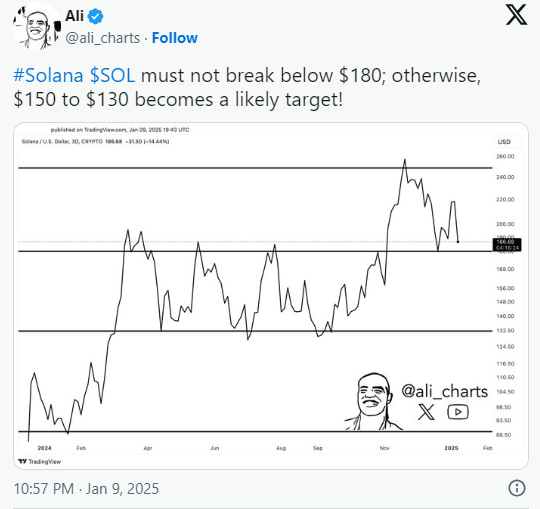Open the X logo in the top corner

click(x=516, y=15)
